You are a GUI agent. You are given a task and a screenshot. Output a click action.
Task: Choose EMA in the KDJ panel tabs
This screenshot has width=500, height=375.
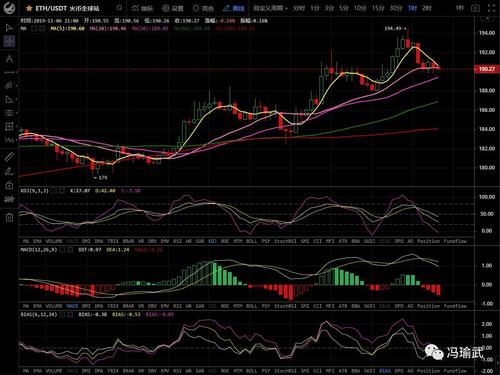coord(37,241)
